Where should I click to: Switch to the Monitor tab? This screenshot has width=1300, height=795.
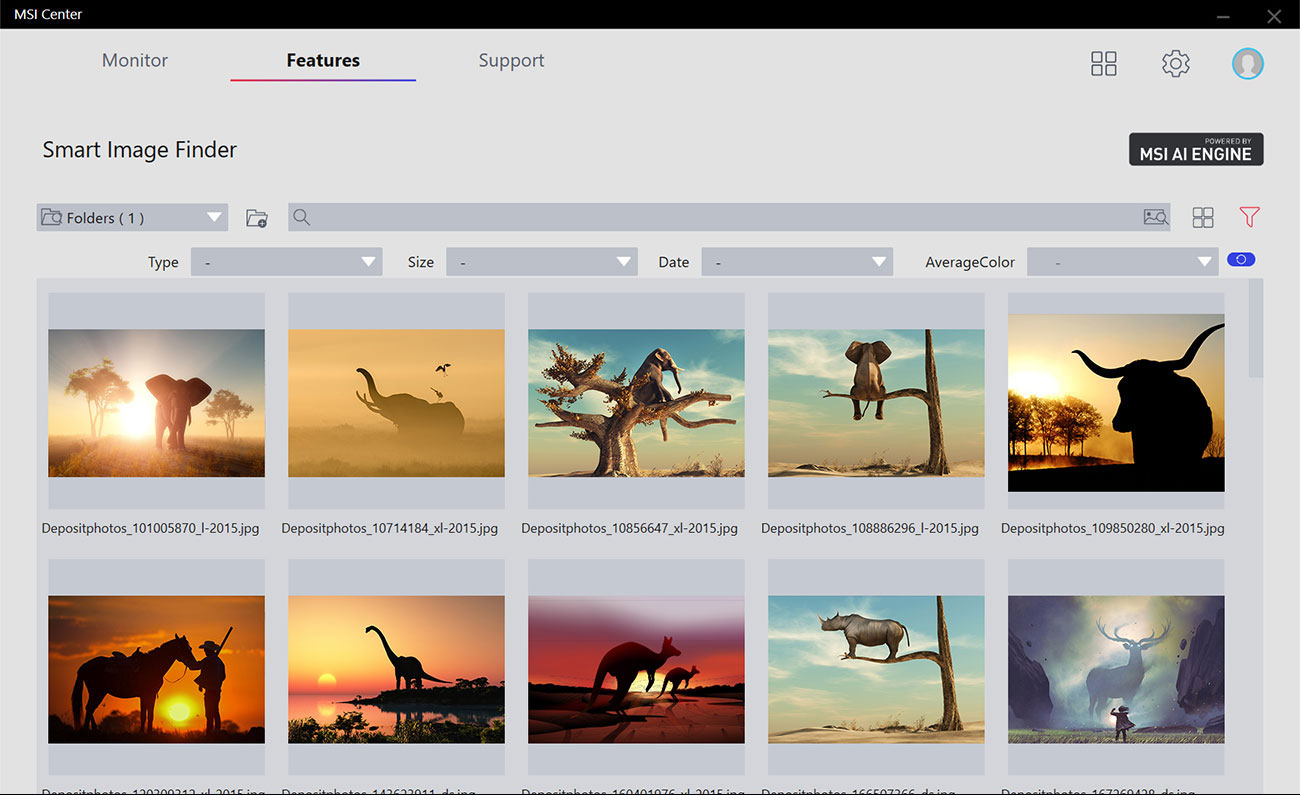(x=135, y=60)
